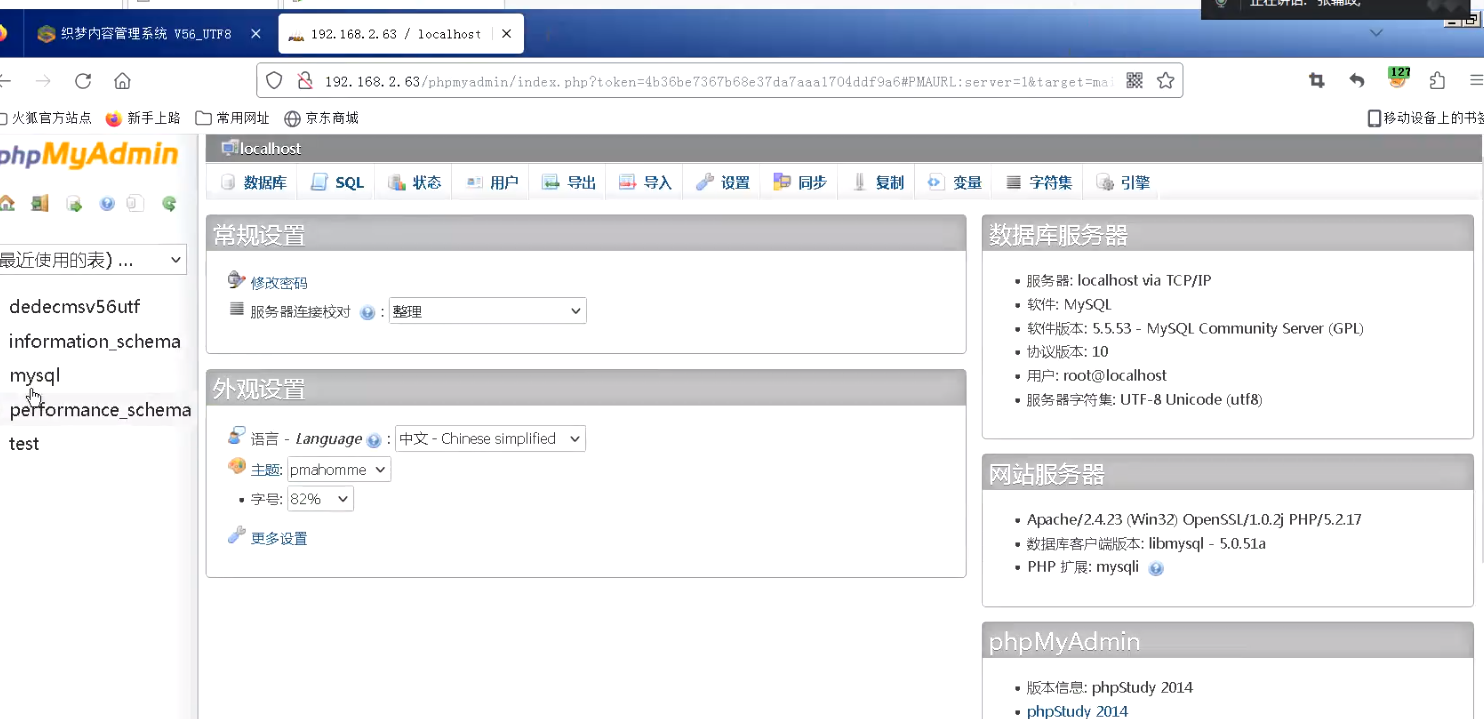
Task: Reload the page with browser refresh icon
Action: 83,81
